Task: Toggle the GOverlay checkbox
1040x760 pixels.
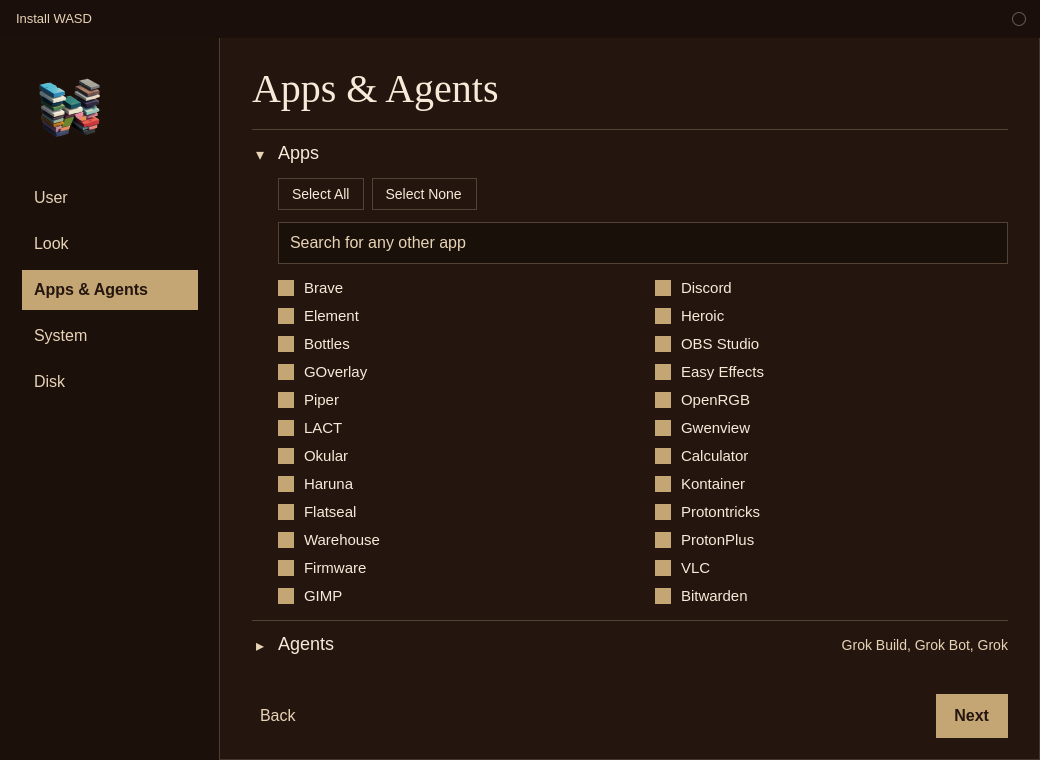Action: point(286,372)
